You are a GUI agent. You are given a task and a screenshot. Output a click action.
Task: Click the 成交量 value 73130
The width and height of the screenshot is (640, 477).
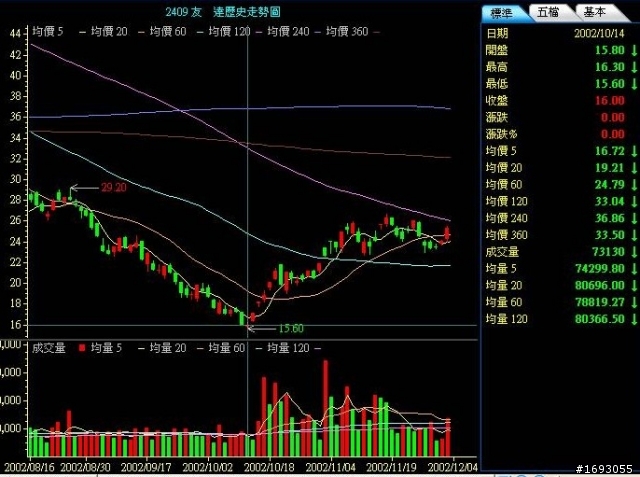(x=608, y=252)
